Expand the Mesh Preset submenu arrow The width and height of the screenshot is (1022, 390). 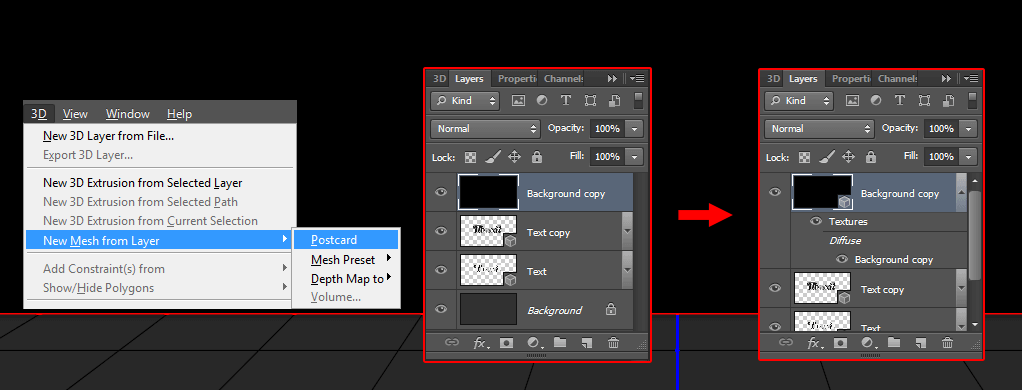click(388, 258)
